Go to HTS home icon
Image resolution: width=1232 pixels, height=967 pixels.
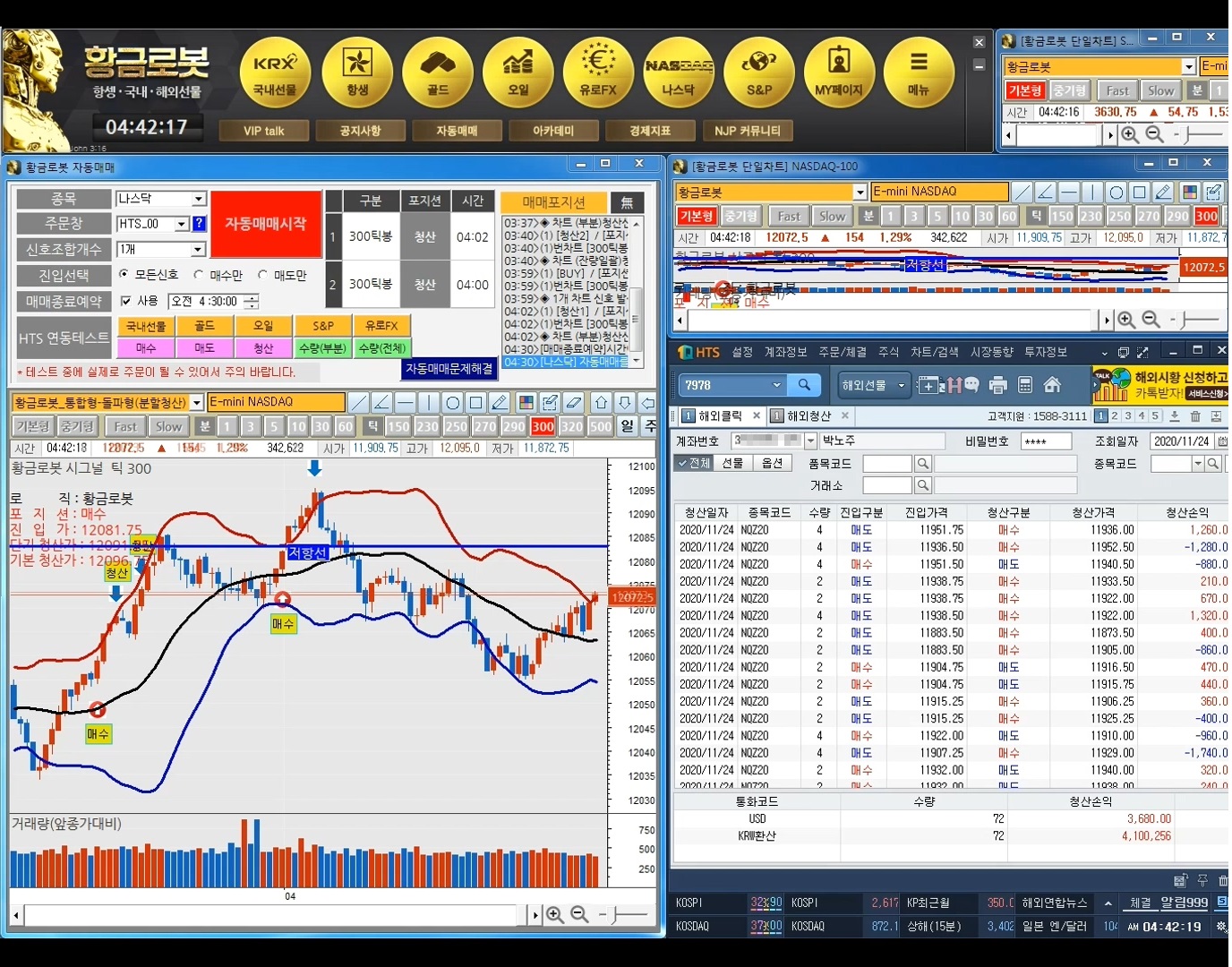(x=1053, y=385)
